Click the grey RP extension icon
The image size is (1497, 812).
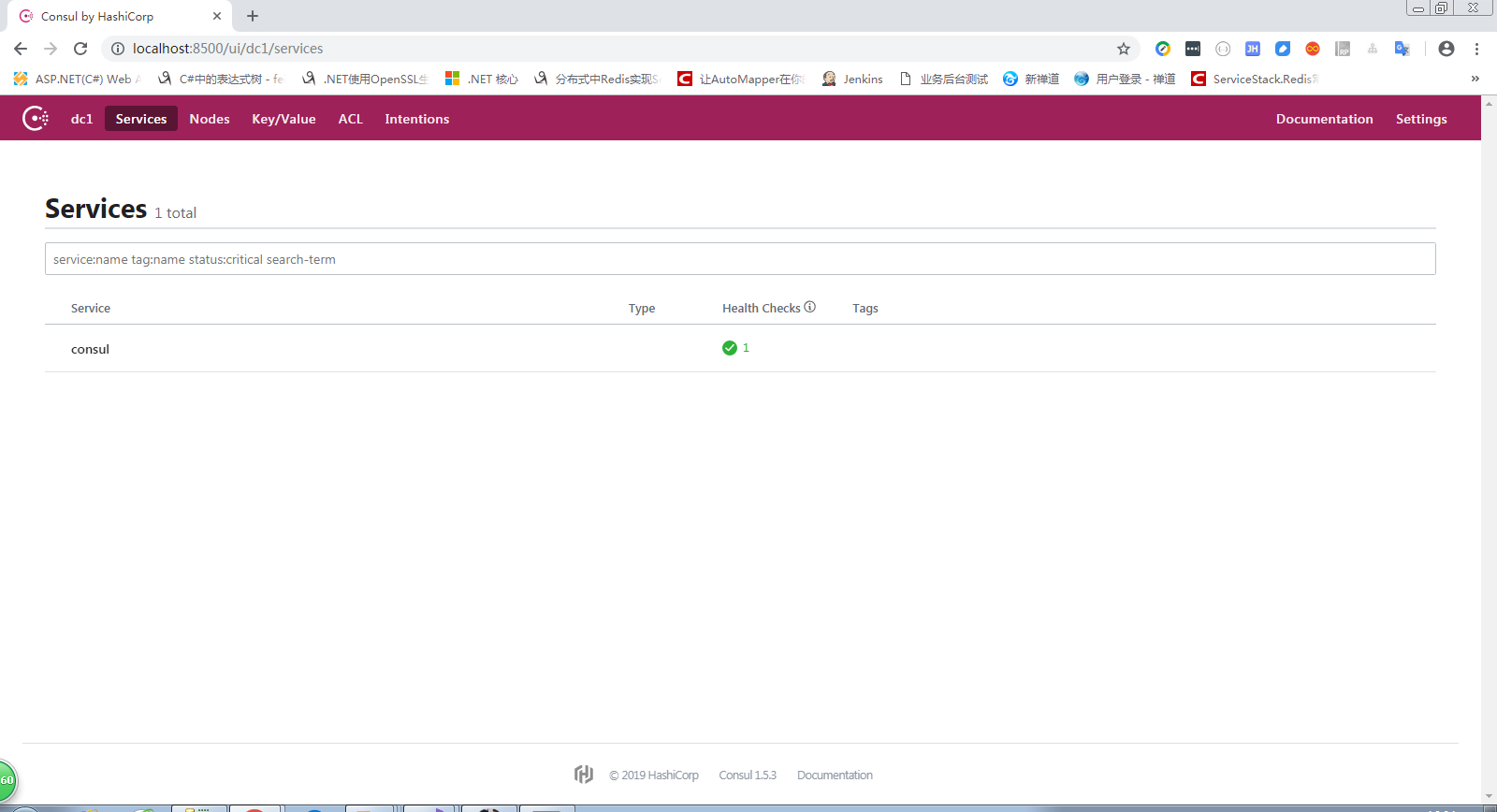(1343, 49)
